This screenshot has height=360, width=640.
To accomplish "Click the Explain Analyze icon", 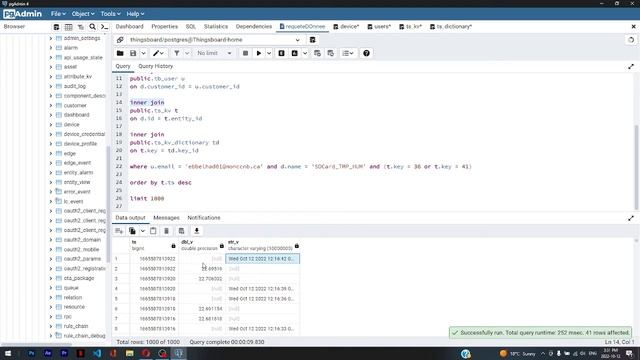I will [295, 53].
